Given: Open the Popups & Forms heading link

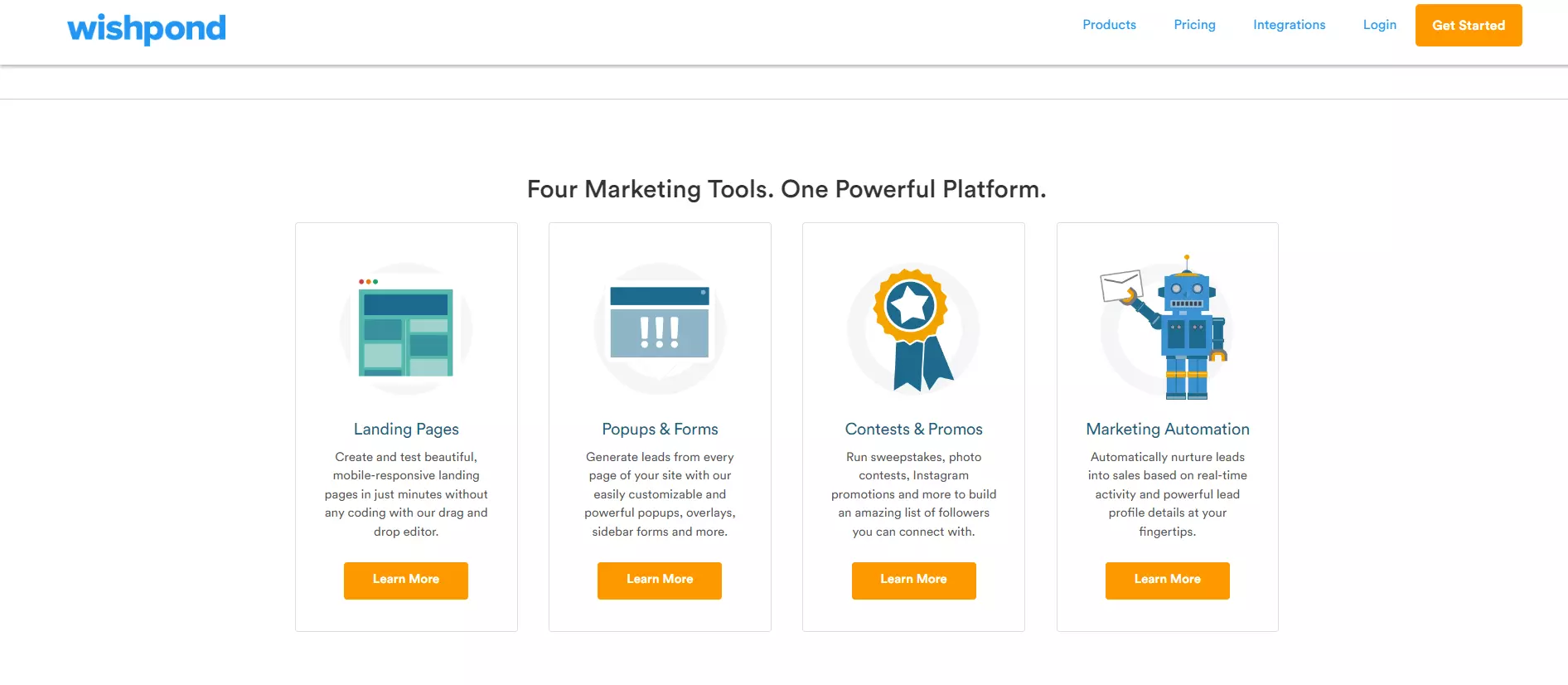Looking at the screenshot, I should (660, 430).
